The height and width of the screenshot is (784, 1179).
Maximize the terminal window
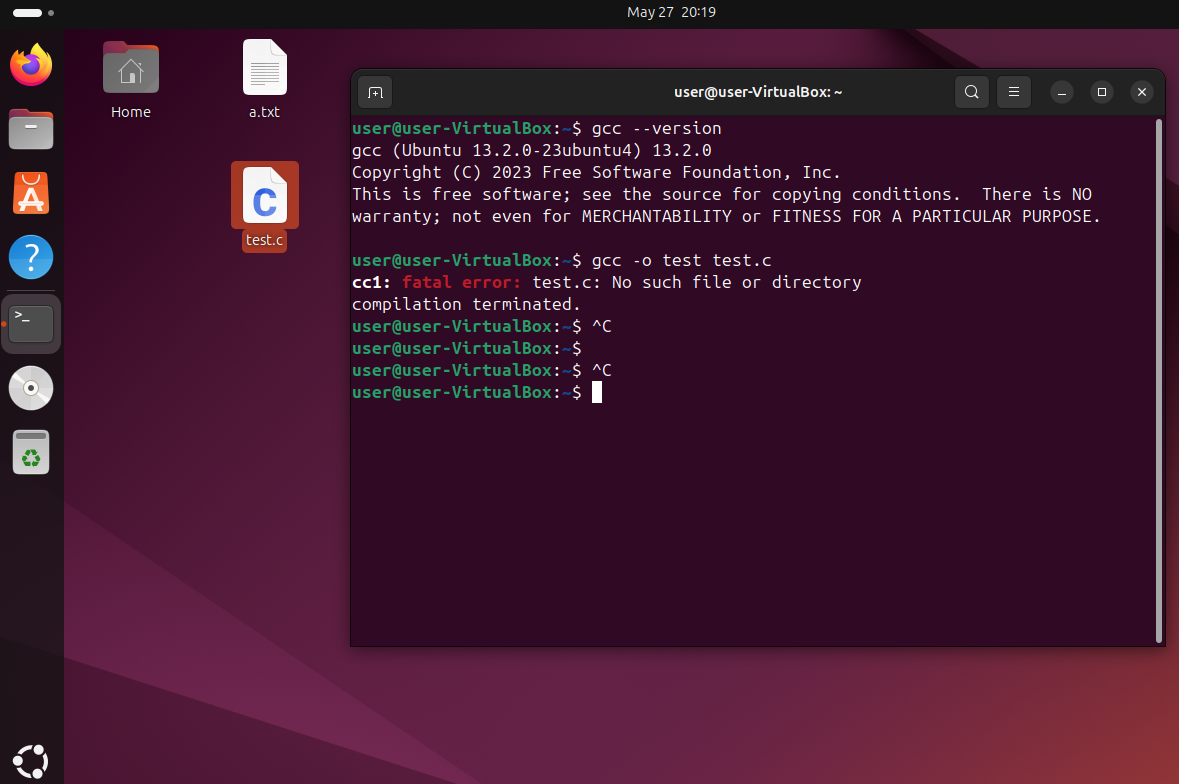tap(1102, 92)
